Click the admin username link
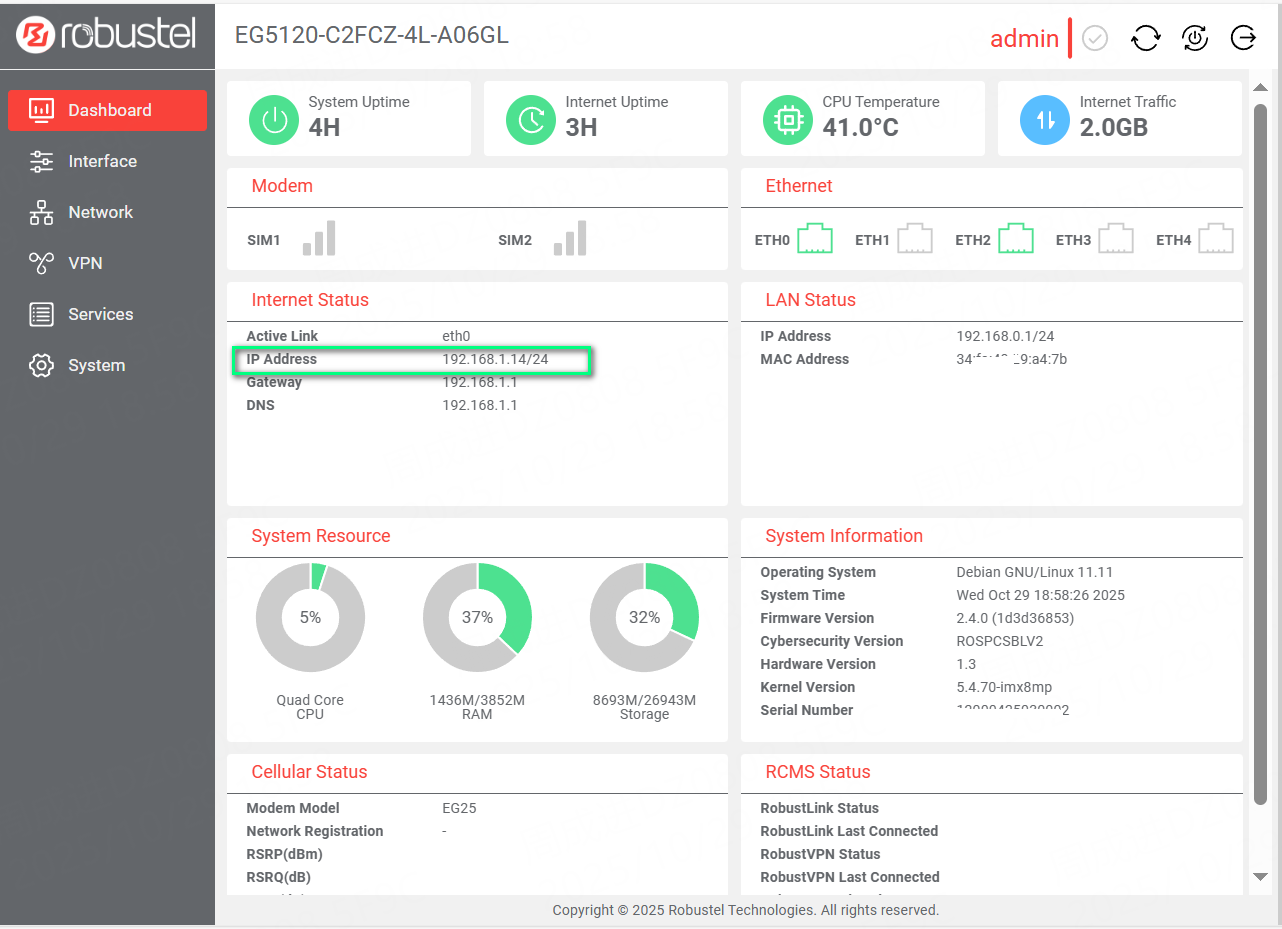Image resolution: width=1282 pixels, height=929 pixels. [1024, 39]
